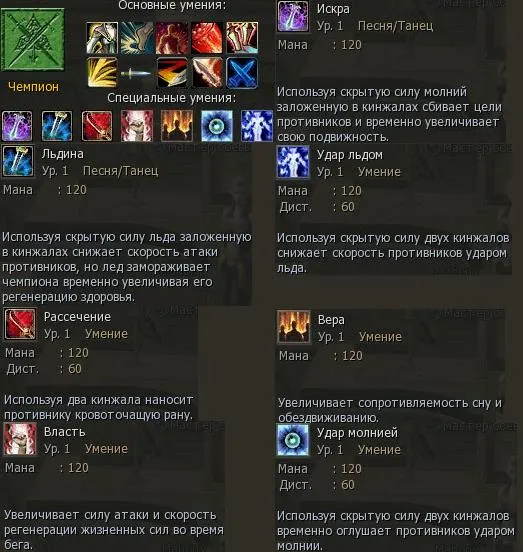Select the glowing foot kick skill icon
This screenshot has height=552, width=523.
tap(137, 38)
